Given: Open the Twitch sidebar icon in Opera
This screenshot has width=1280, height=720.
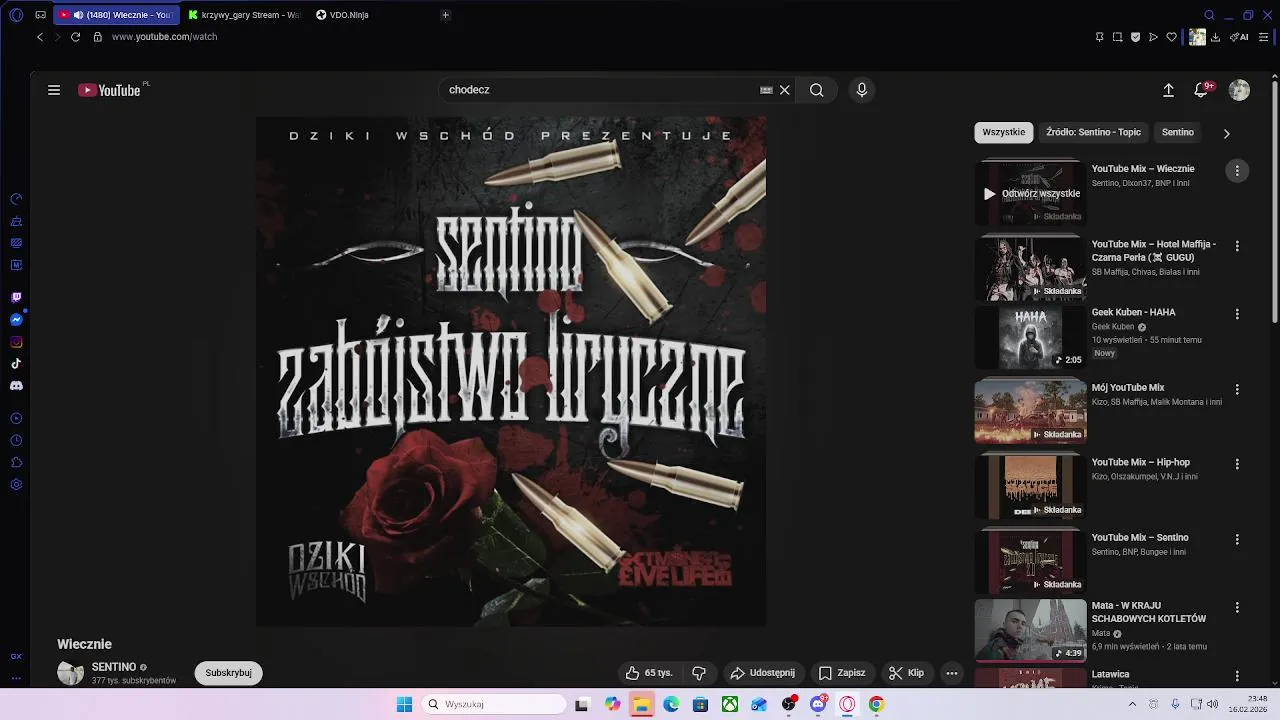Looking at the screenshot, I should [x=16, y=298].
